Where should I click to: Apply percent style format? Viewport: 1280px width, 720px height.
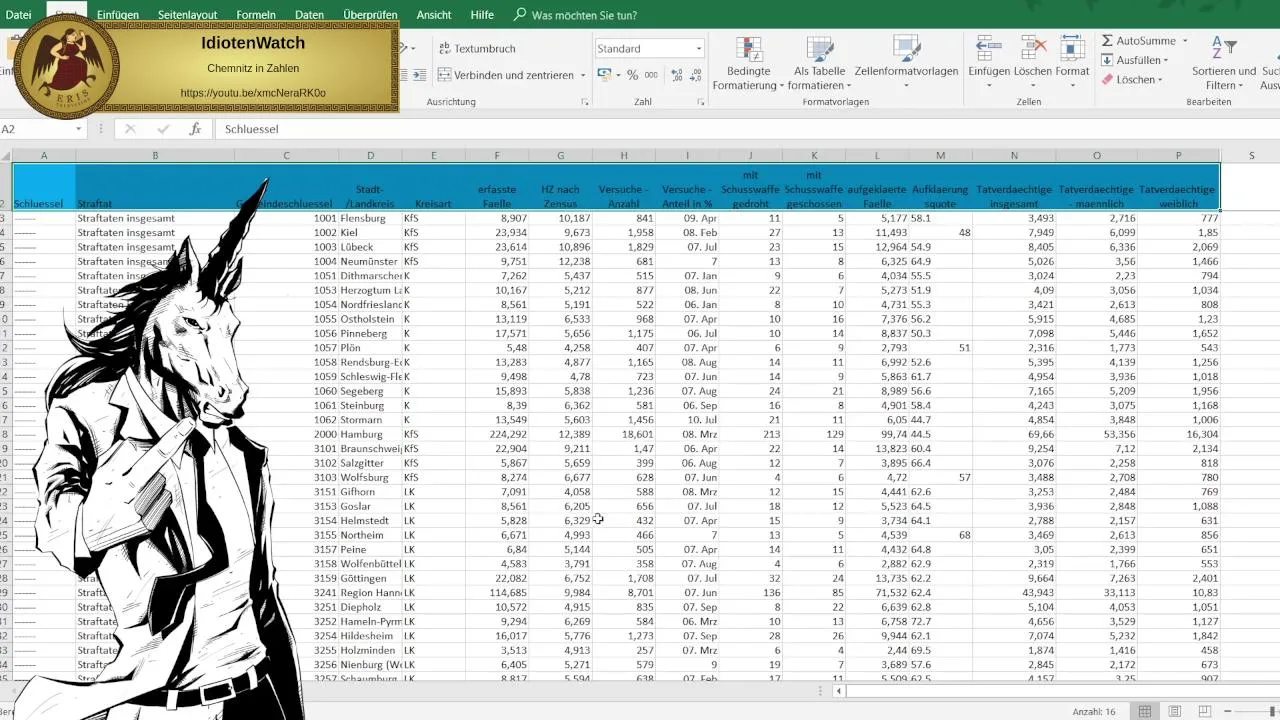[x=632, y=75]
